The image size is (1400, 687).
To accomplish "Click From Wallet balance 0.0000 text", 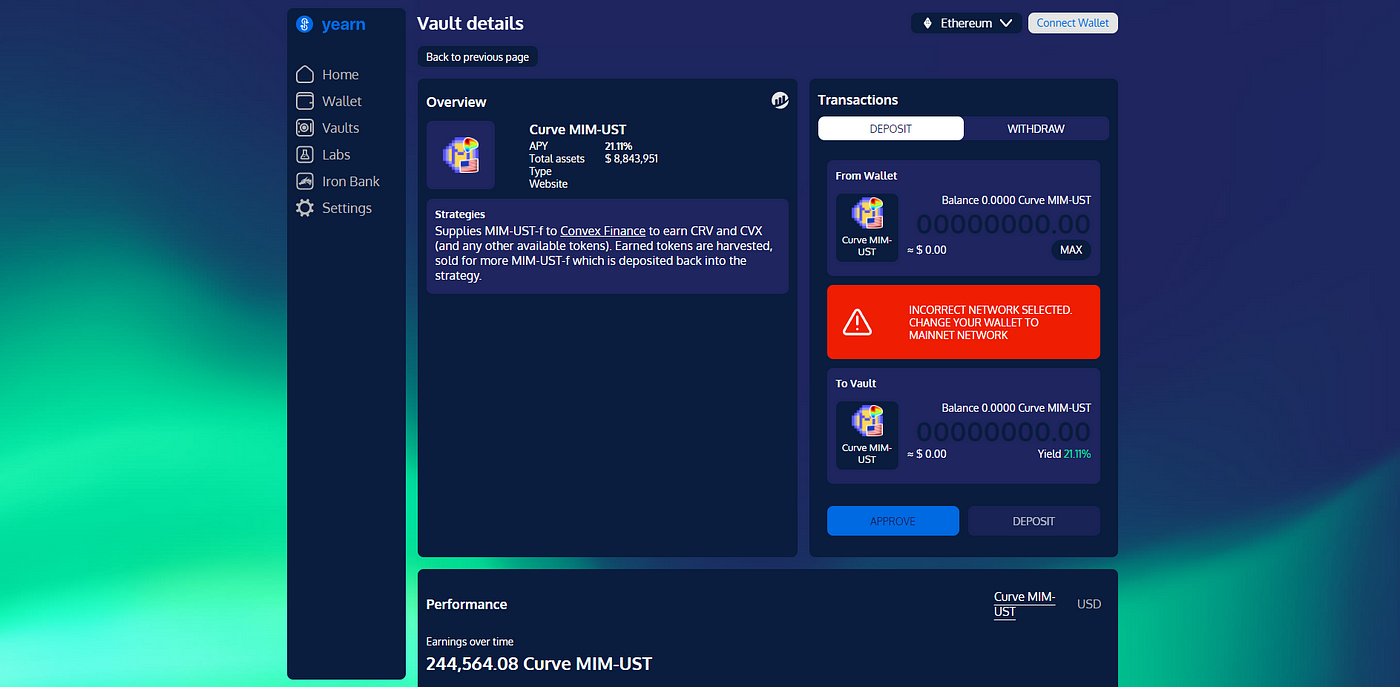I will pyautogui.click(x=1016, y=200).
